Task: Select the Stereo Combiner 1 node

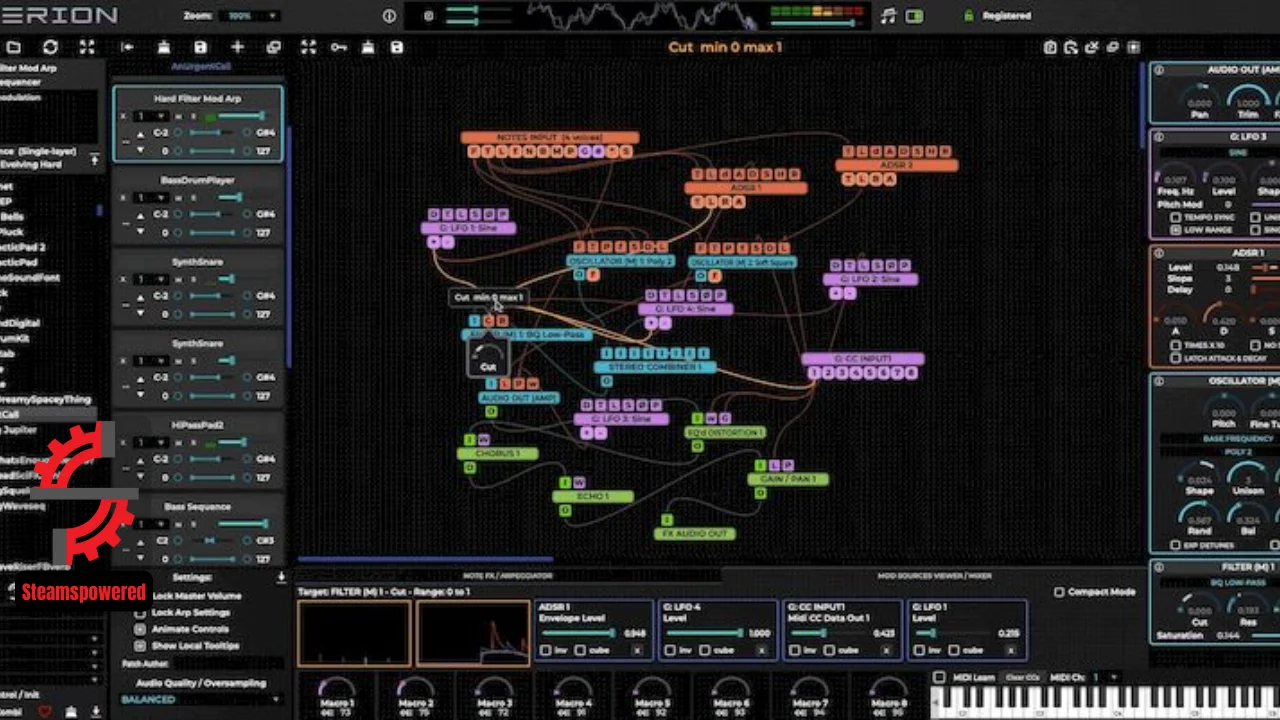Action: coord(655,367)
